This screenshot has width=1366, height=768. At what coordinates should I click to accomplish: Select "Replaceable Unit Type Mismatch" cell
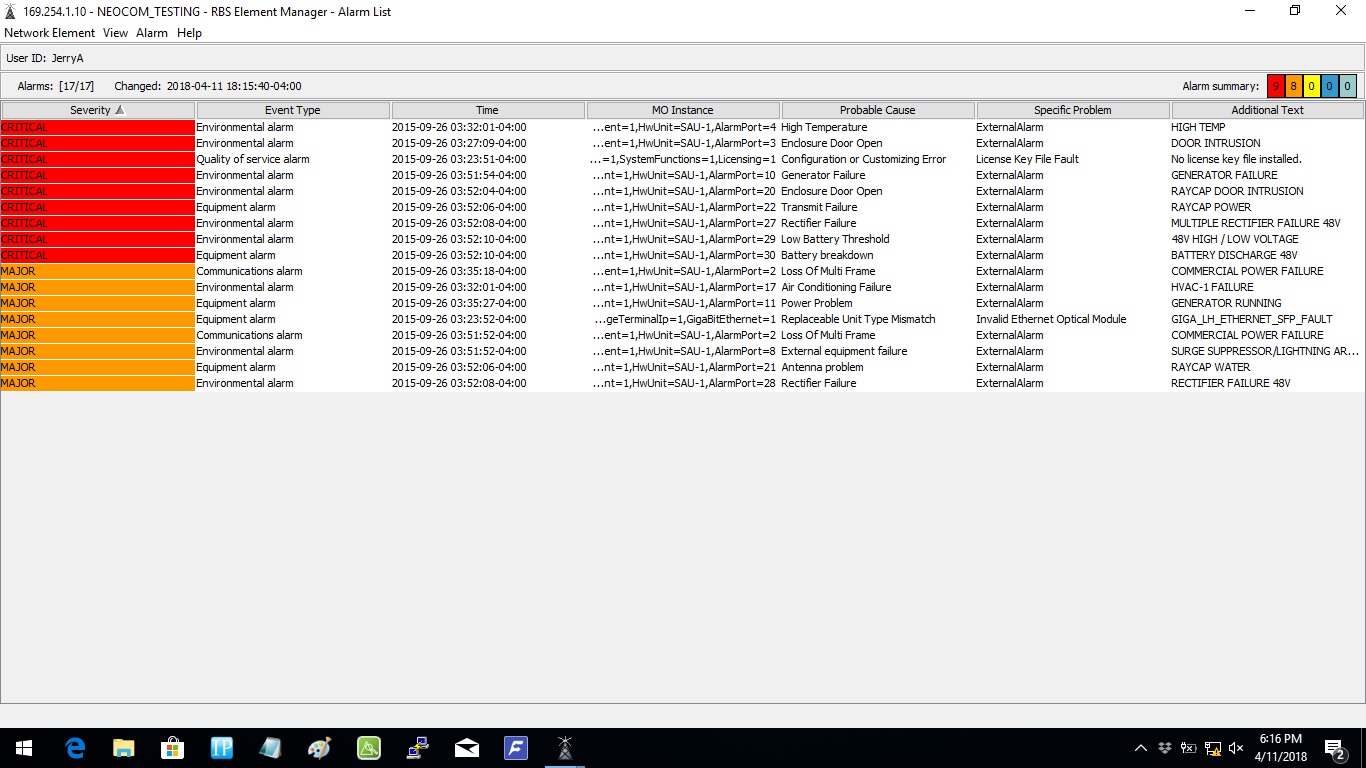(x=877, y=319)
